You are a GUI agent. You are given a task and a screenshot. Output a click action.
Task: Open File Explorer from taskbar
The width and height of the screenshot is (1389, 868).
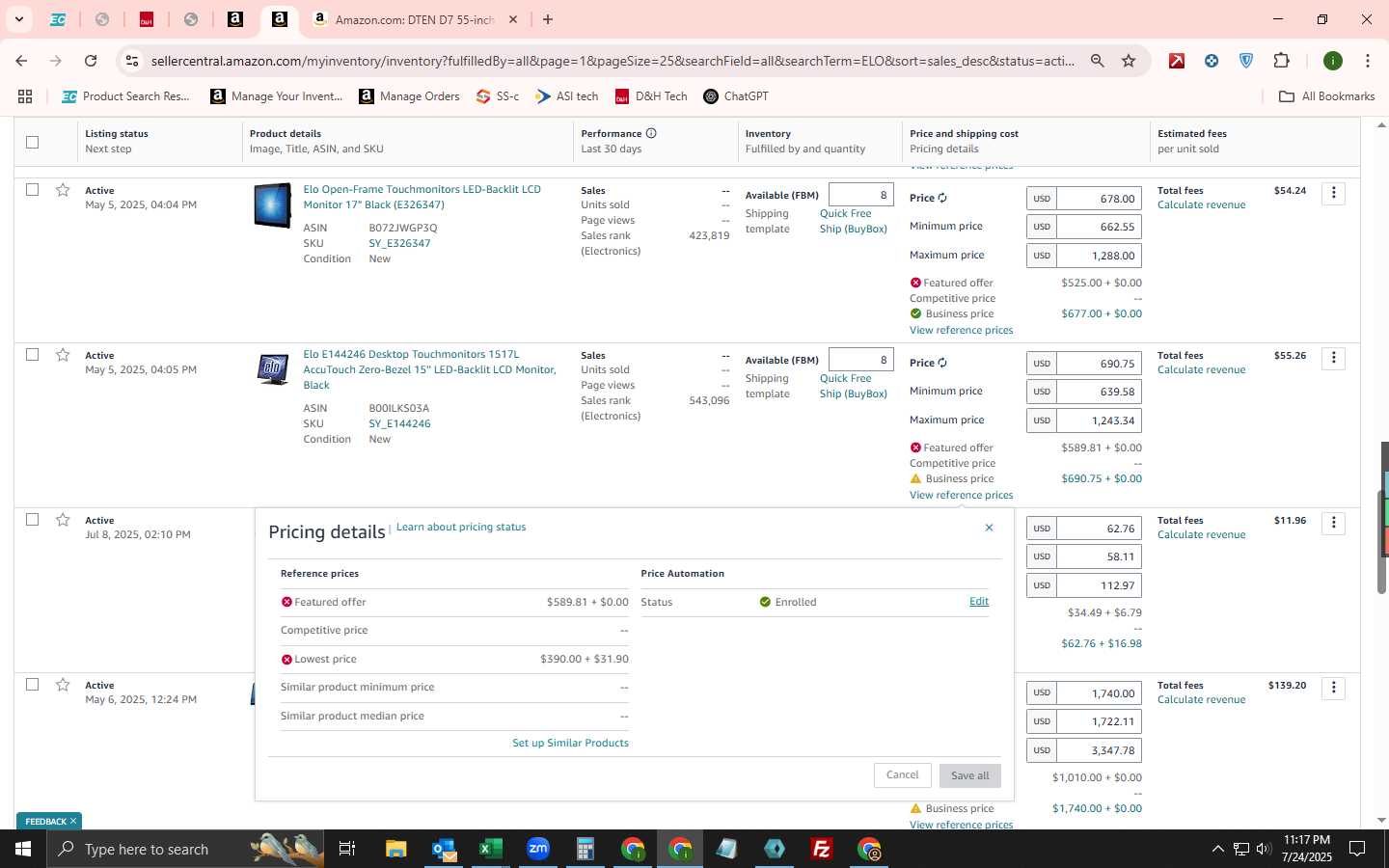(x=396, y=849)
